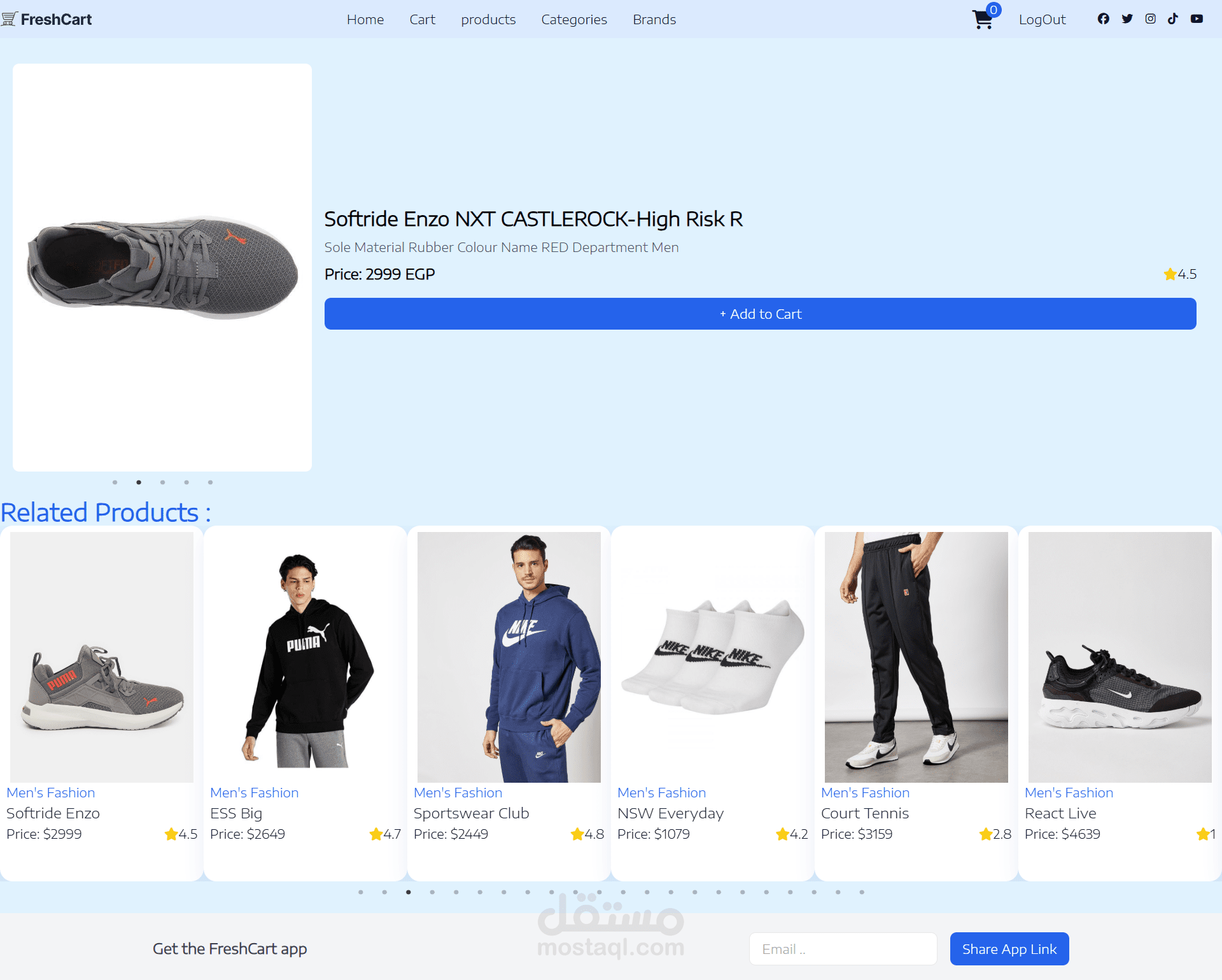
Task: Select first dot of related products slider
Action: click(x=361, y=892)
